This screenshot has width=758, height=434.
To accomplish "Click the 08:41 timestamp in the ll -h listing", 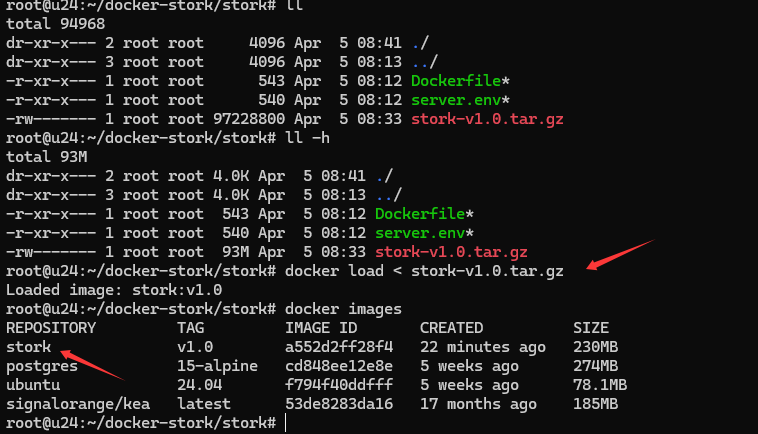I will tap(343, 176).
